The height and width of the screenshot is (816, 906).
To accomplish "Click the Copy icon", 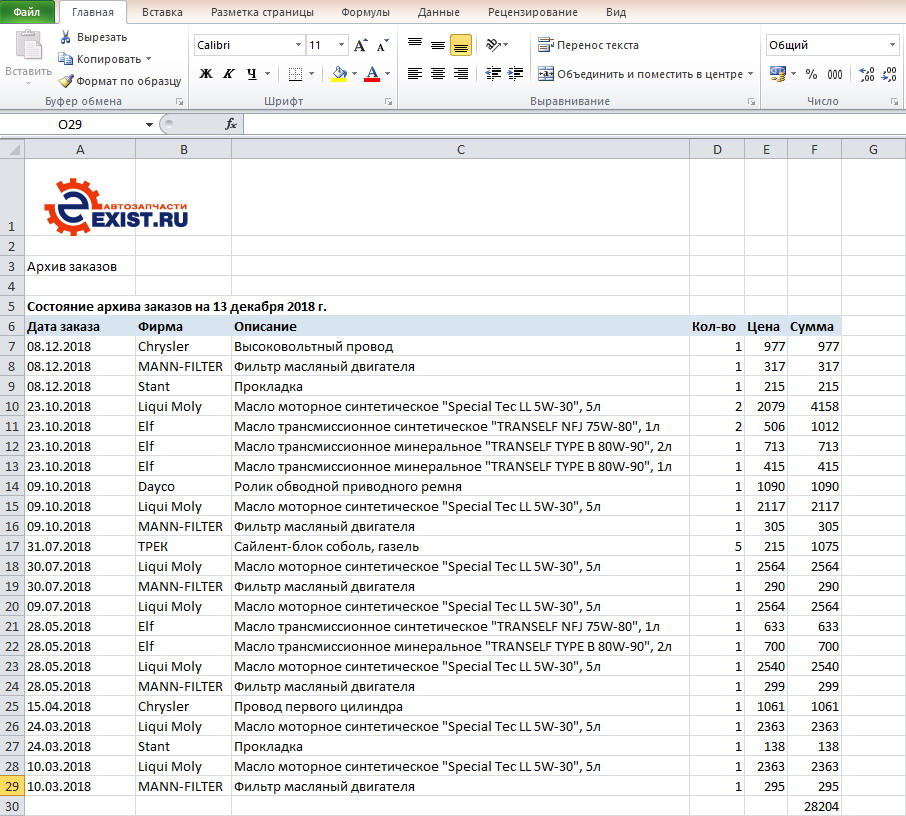I will pos(65,58).
